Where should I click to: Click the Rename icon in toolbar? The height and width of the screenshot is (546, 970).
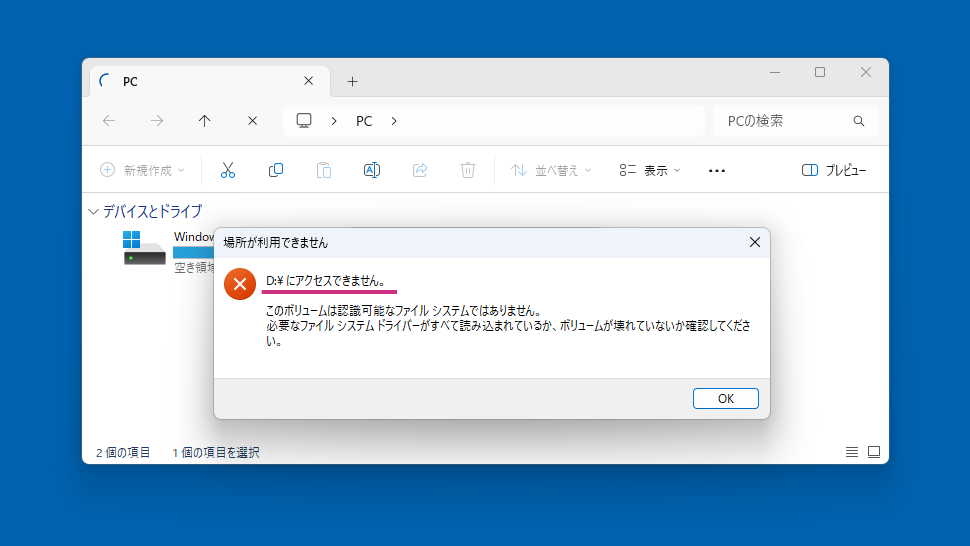pos(372,170)
